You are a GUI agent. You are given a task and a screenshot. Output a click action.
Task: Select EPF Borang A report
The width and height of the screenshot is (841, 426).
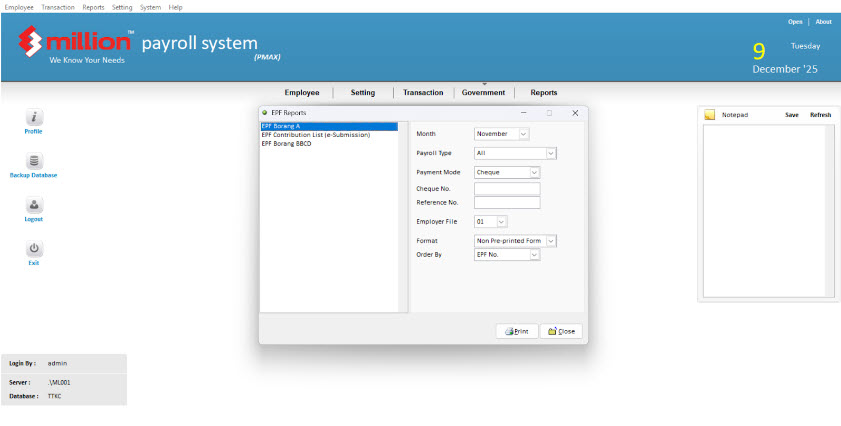pos(329,127)
